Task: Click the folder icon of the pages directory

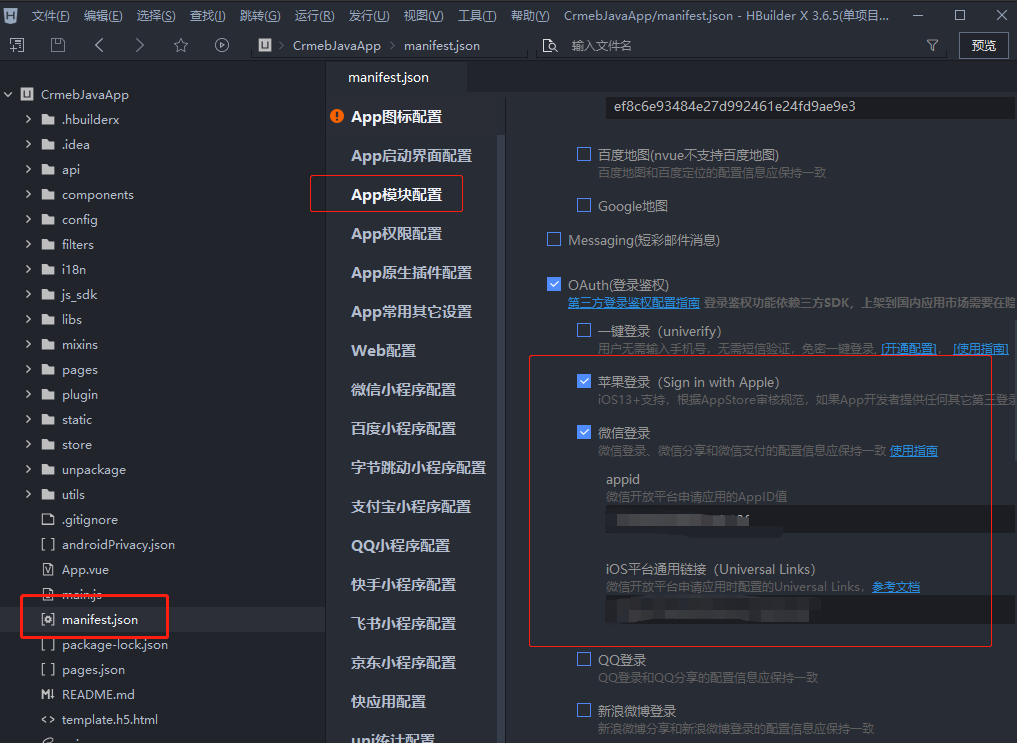Action: [48, 370]
